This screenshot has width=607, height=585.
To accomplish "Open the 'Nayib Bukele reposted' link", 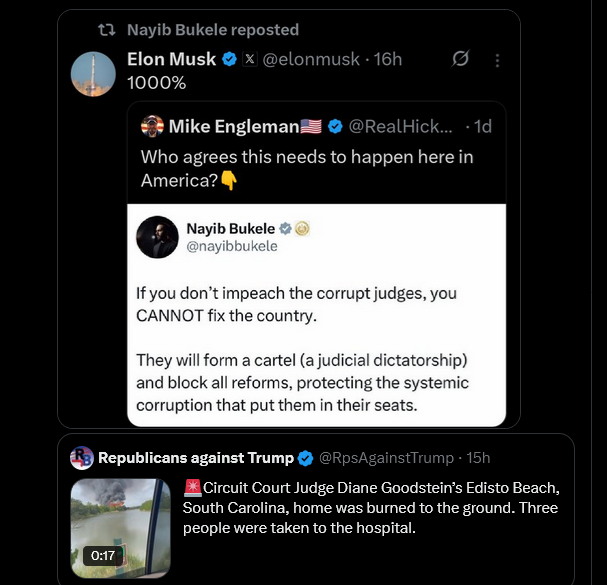I will pos(212,30).
